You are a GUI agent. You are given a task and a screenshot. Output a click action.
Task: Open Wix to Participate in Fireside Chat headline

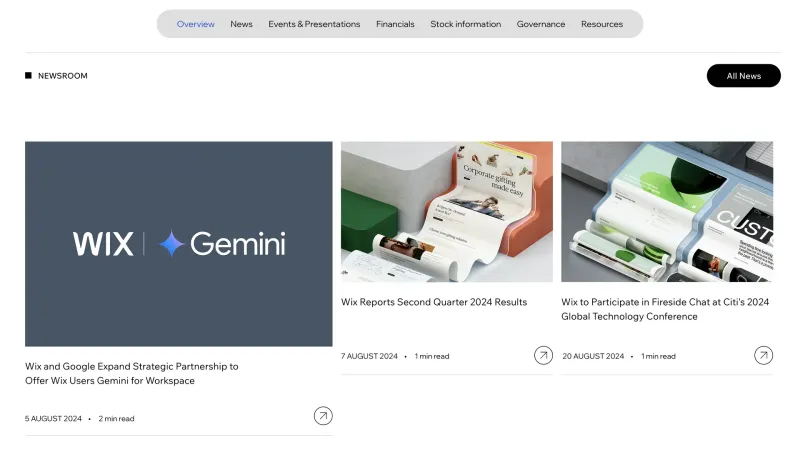(x=665, y=309)
